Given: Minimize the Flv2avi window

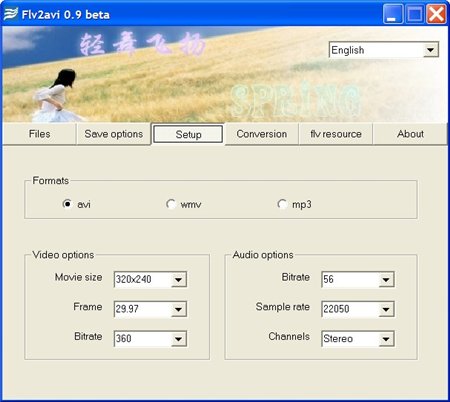Looking at the screenshot, I should coord(393,14).
